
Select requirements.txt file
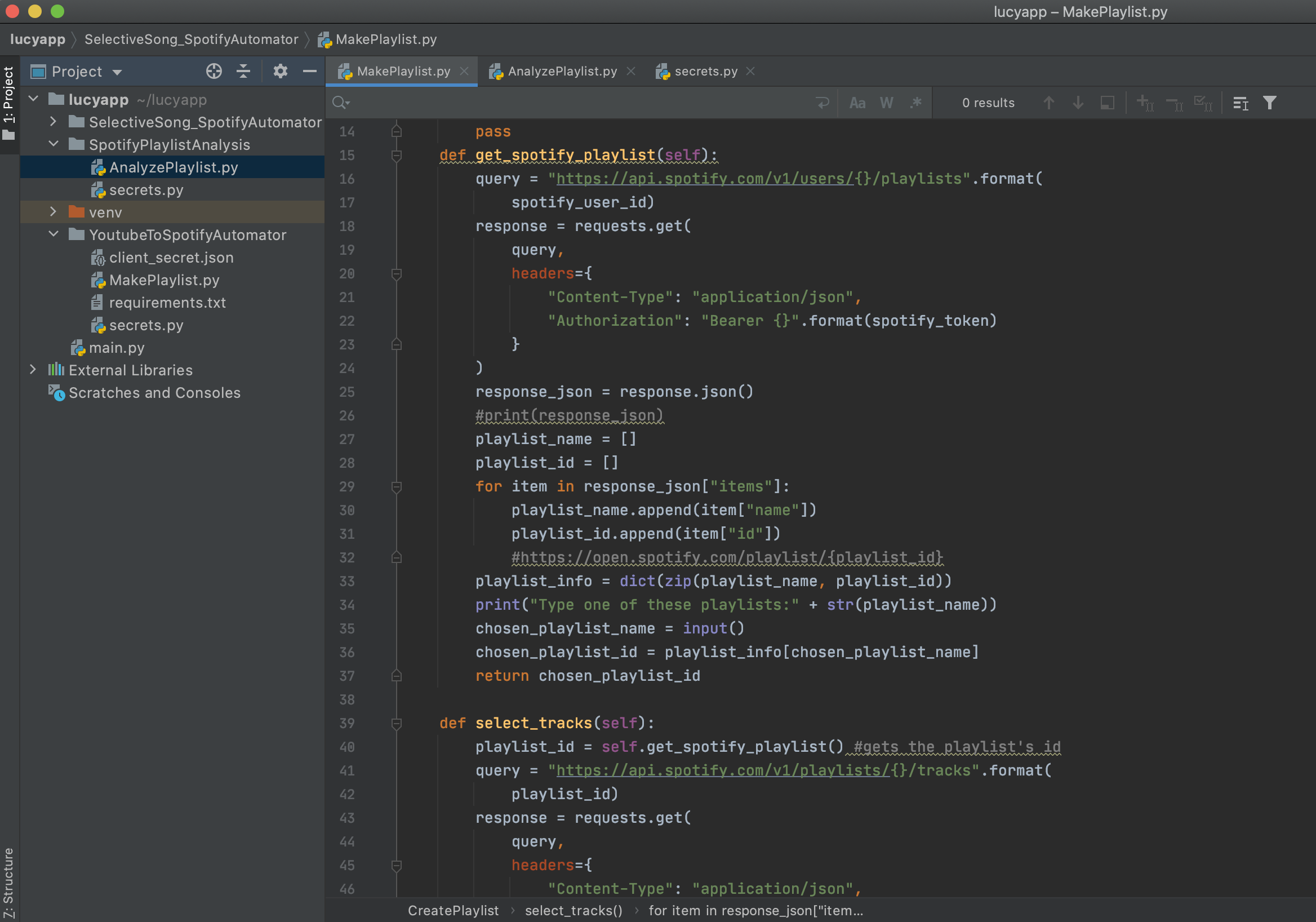pos(167,302)
